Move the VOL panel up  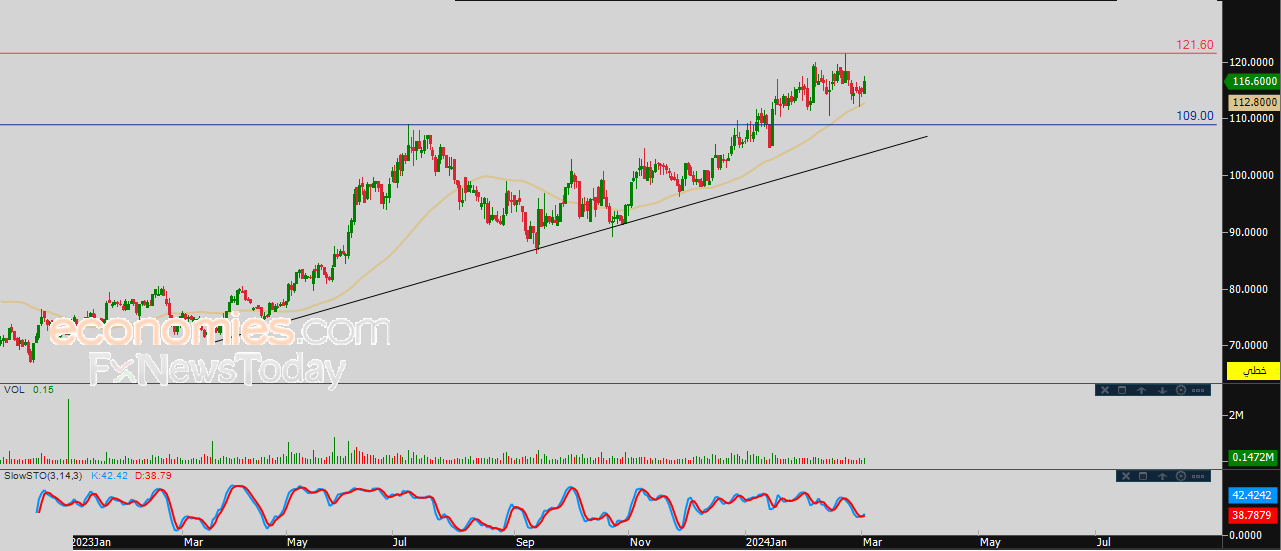pos(1142,390)
